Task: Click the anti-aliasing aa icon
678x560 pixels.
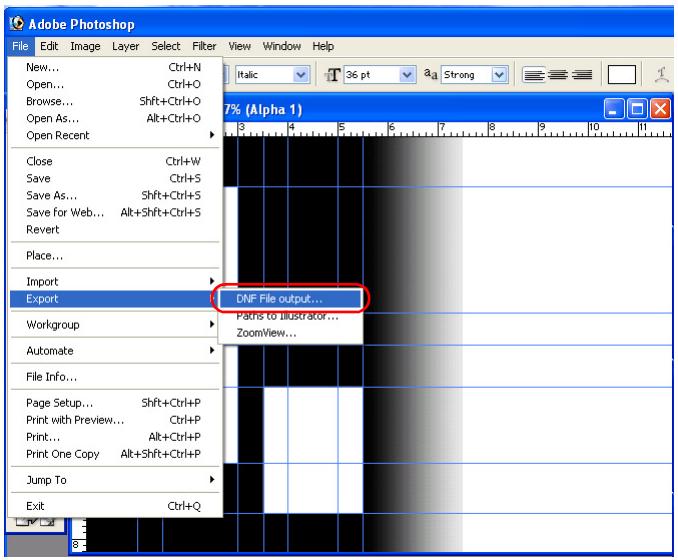Action: click(x=430, y=74)
